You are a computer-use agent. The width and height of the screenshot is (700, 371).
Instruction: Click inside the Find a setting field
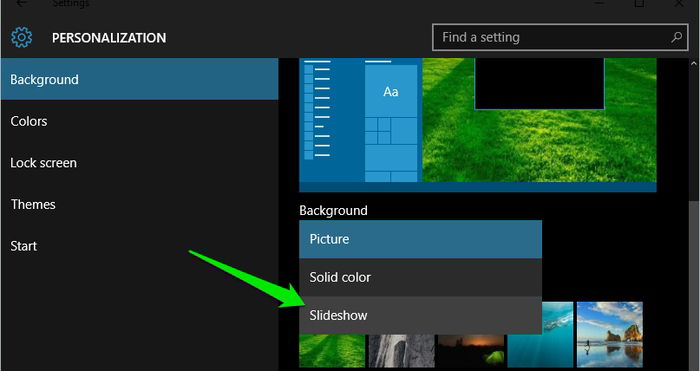click(560, 37)
